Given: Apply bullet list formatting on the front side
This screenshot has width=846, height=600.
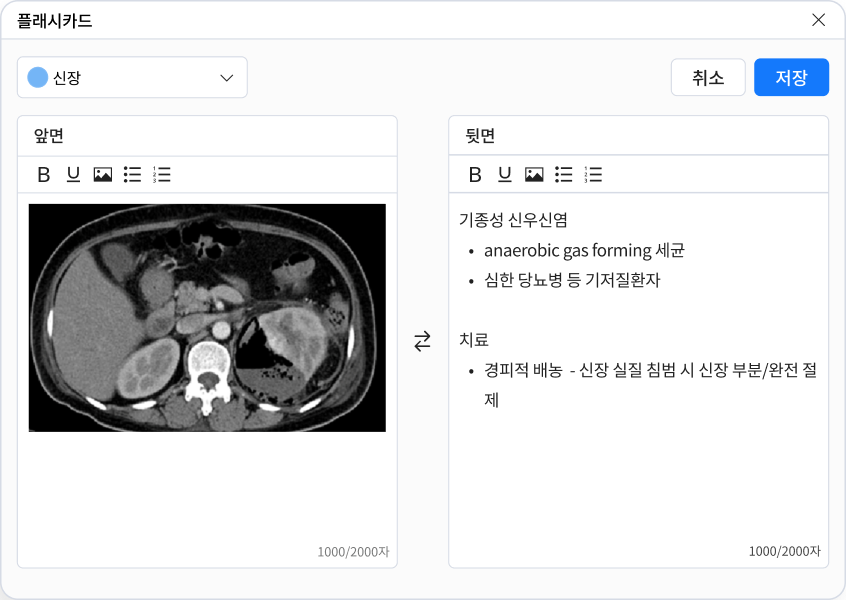Looking at the screenshot, I should tap(132, 174).
